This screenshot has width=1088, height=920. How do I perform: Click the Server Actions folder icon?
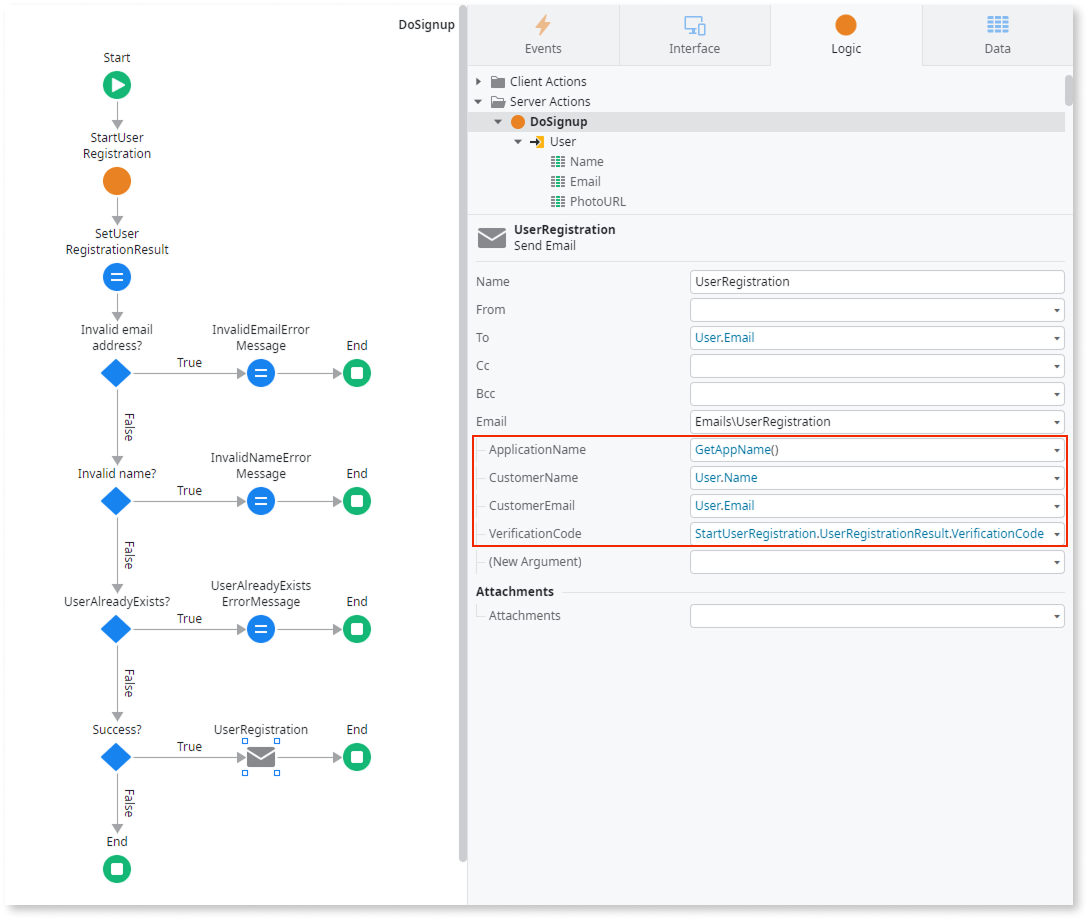498,102
